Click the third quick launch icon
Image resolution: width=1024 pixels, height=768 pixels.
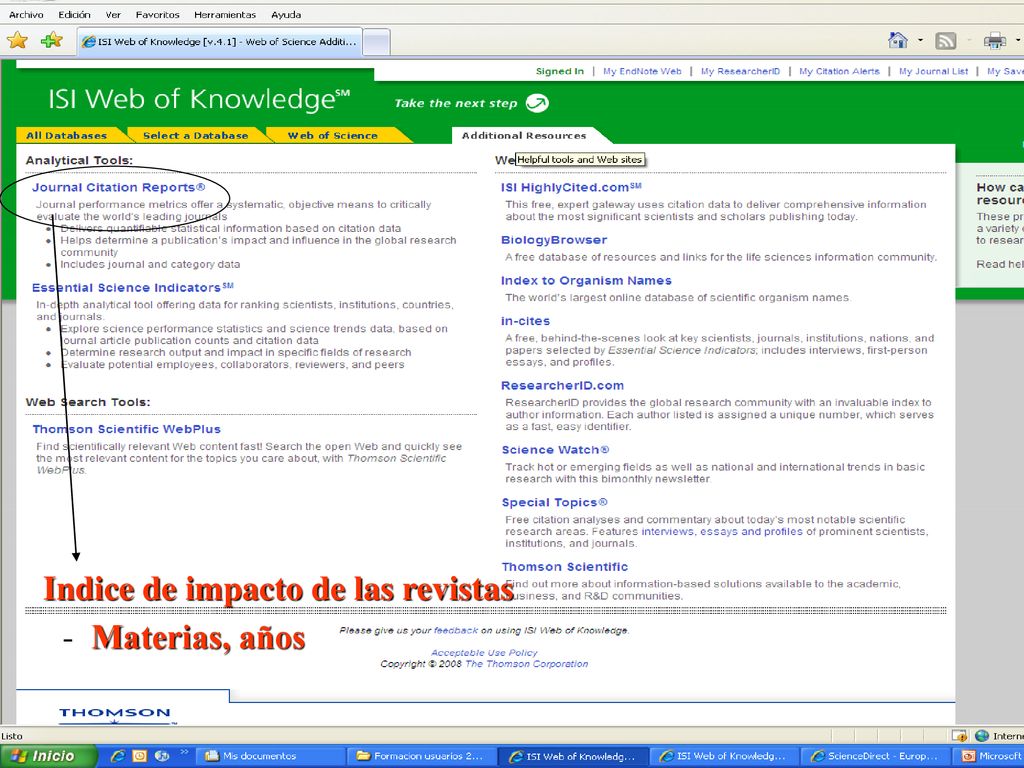161,756
